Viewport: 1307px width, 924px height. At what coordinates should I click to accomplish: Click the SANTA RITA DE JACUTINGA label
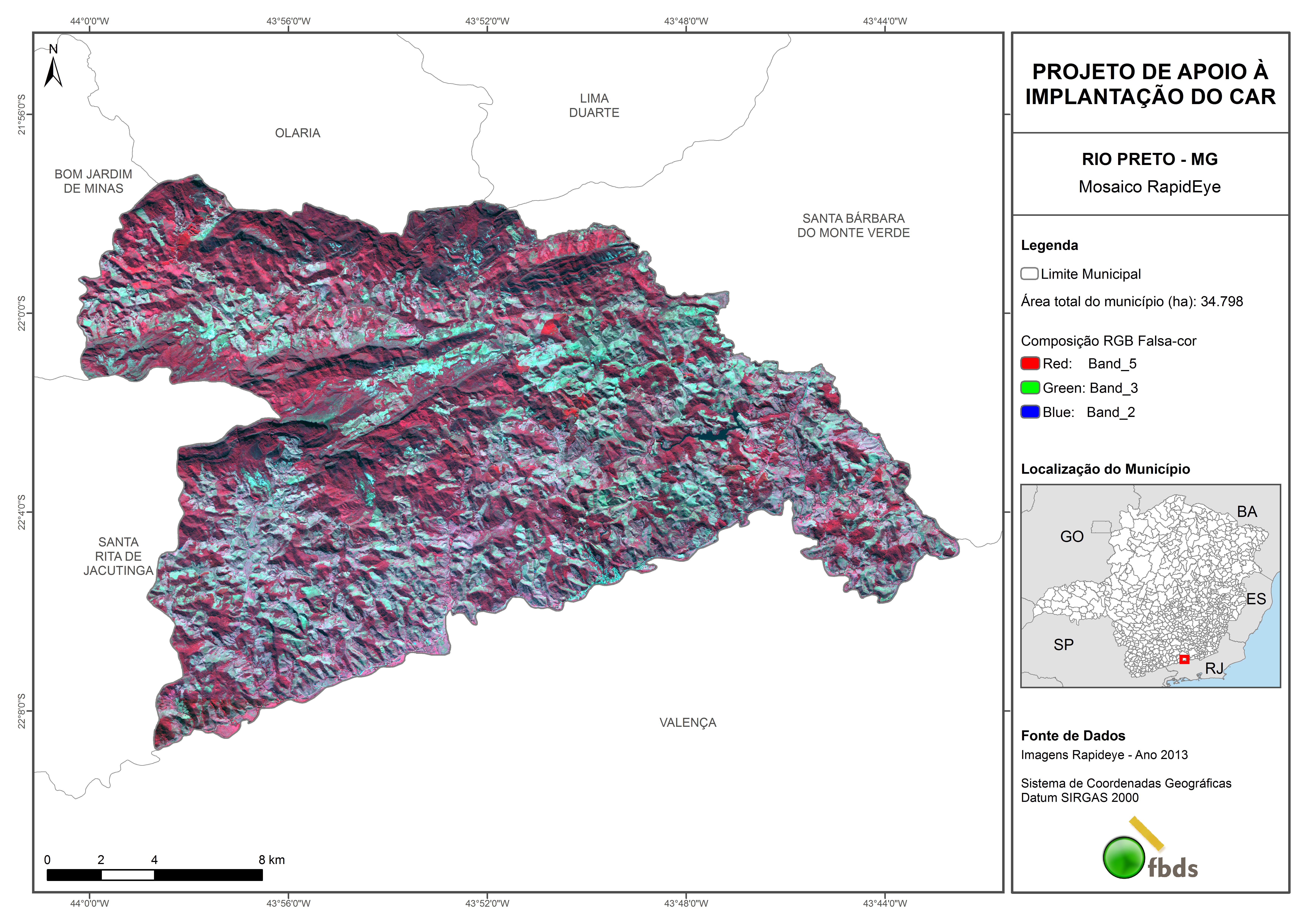(118, 556)
